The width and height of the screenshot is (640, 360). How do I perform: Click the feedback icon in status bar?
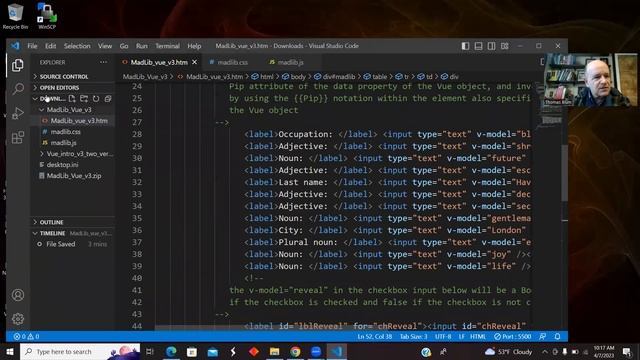click(x=542, y=336)
